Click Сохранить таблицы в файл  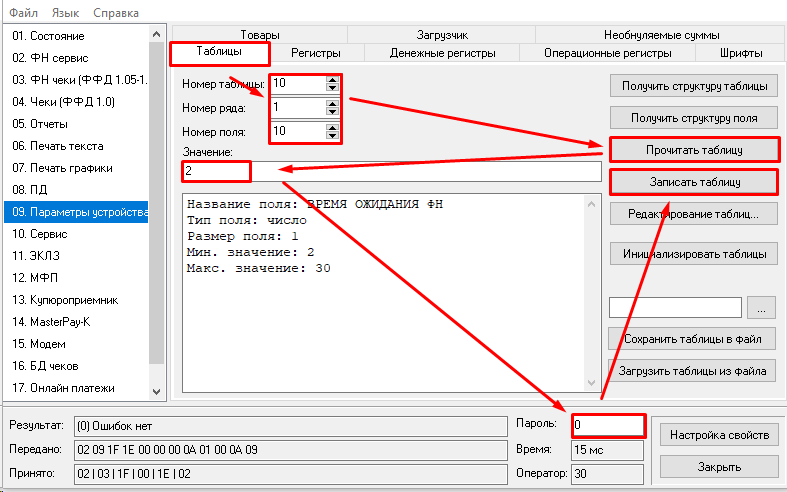pos(693,339)
